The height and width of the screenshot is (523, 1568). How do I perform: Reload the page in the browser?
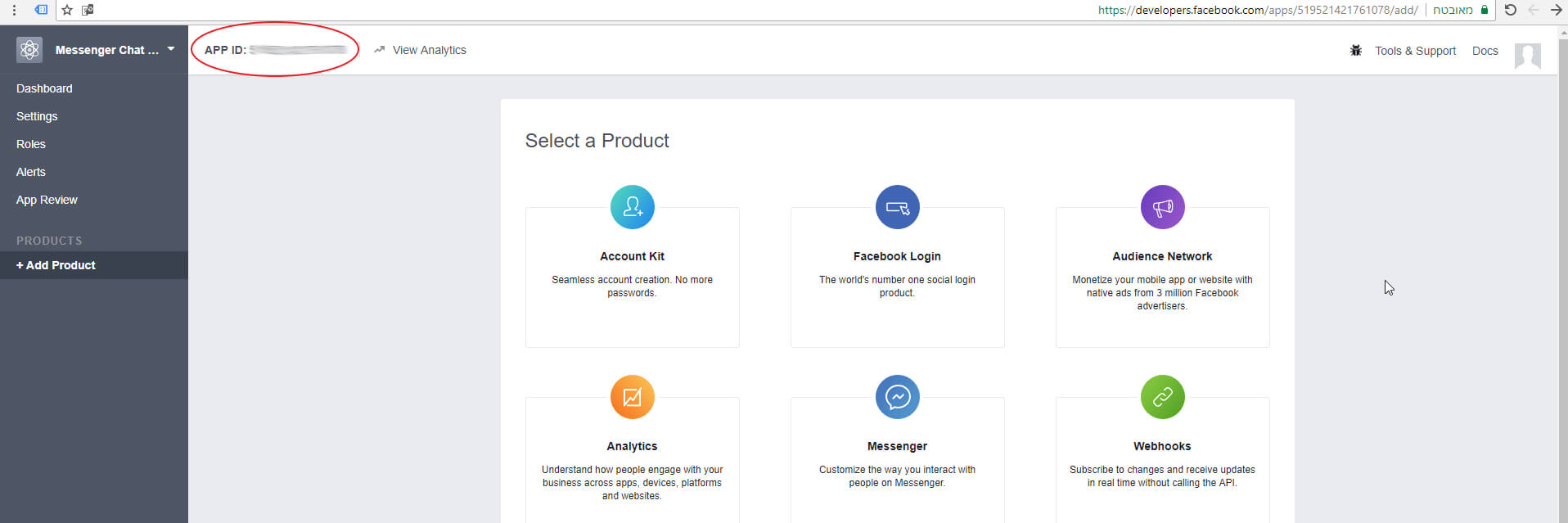[1511, 10]
